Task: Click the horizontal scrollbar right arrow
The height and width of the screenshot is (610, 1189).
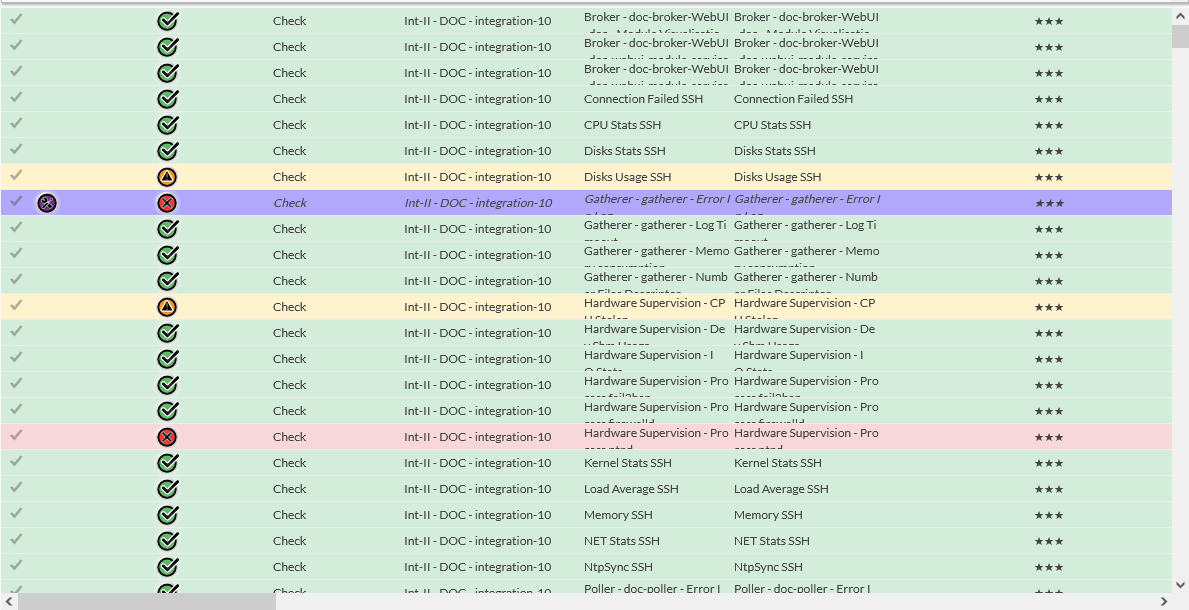Action: point(1163,601)
